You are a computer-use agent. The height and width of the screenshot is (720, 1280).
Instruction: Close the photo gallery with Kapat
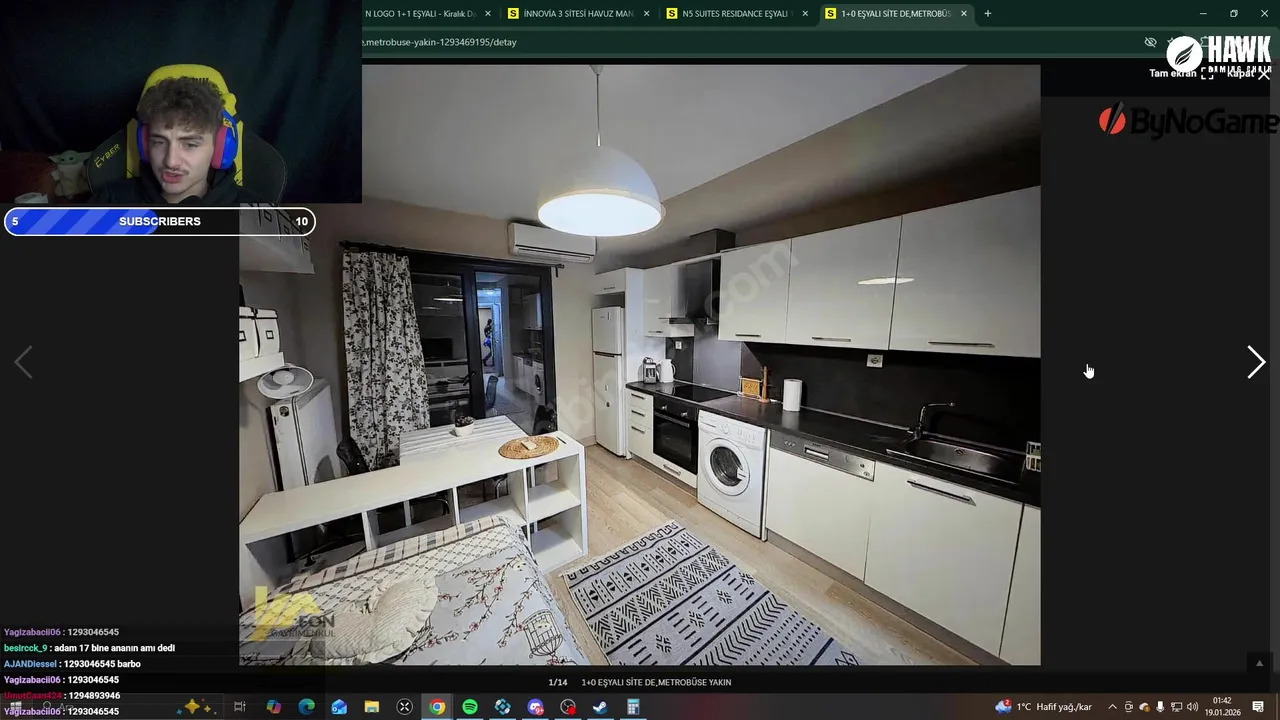(1248, 73)
